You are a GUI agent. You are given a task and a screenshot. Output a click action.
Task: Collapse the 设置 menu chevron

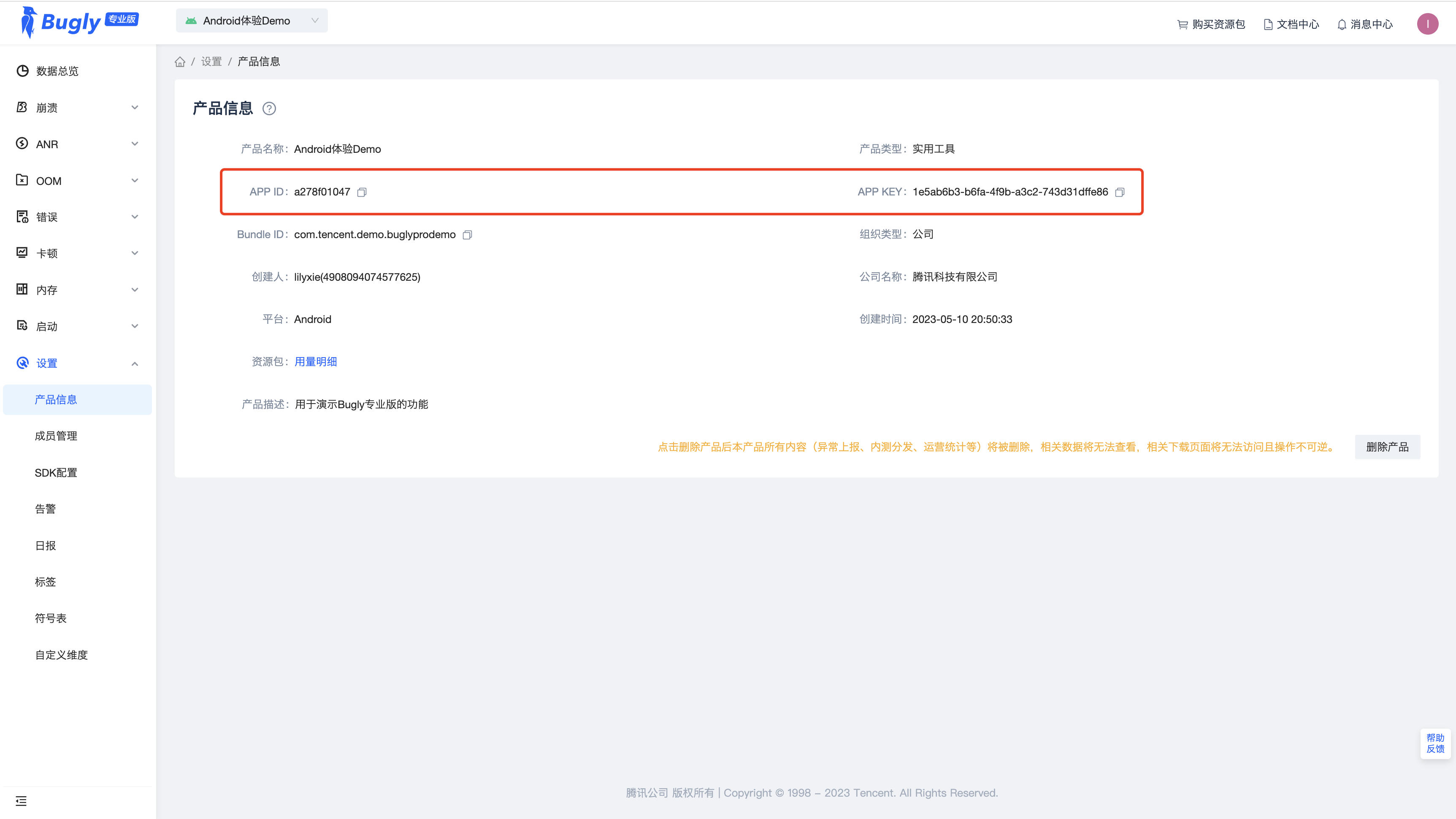coord(135,363)
